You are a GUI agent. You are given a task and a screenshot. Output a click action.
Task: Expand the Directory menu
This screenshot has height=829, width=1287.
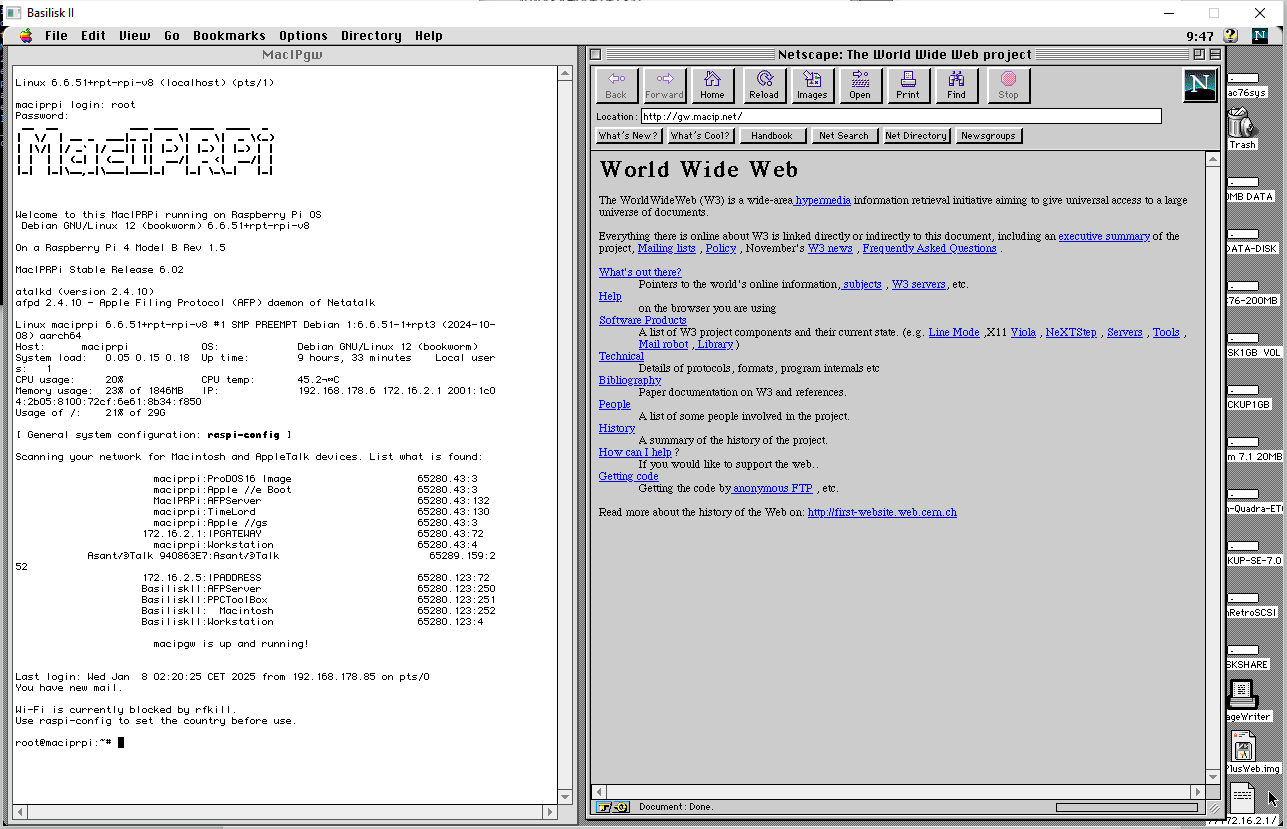tap(371, 36)
